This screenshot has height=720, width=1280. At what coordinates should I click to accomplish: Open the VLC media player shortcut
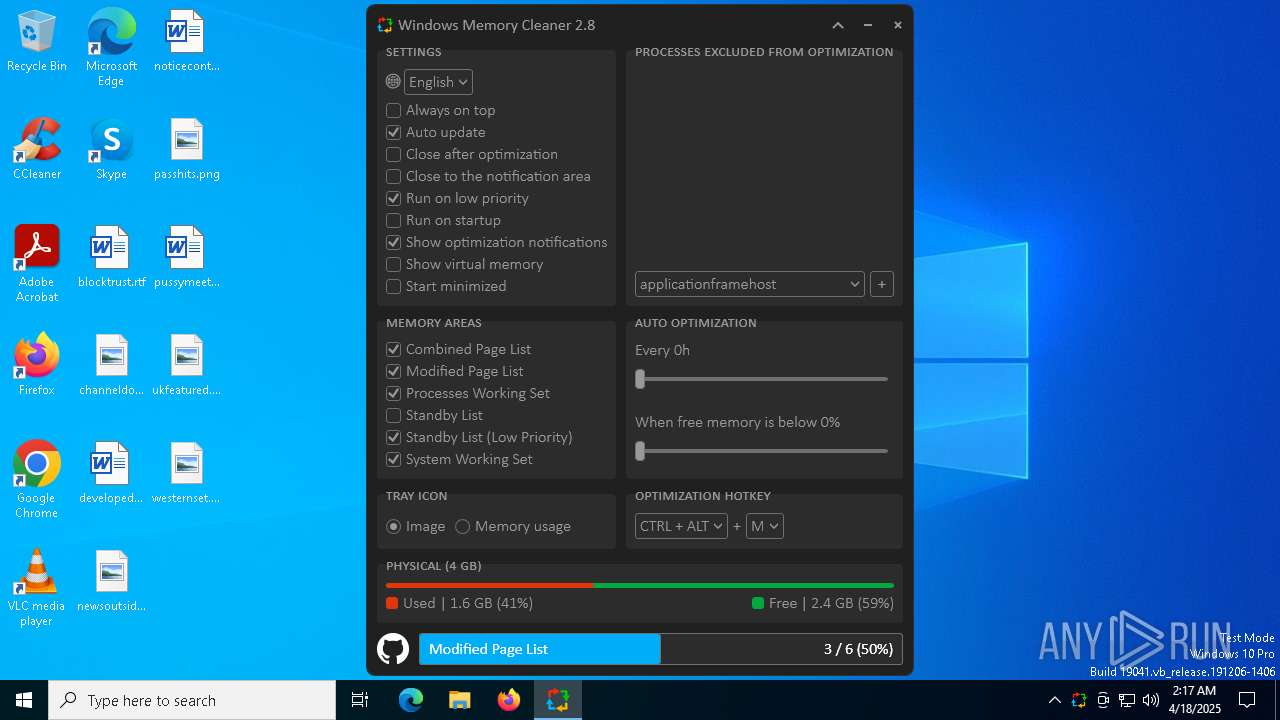point(37,588)
